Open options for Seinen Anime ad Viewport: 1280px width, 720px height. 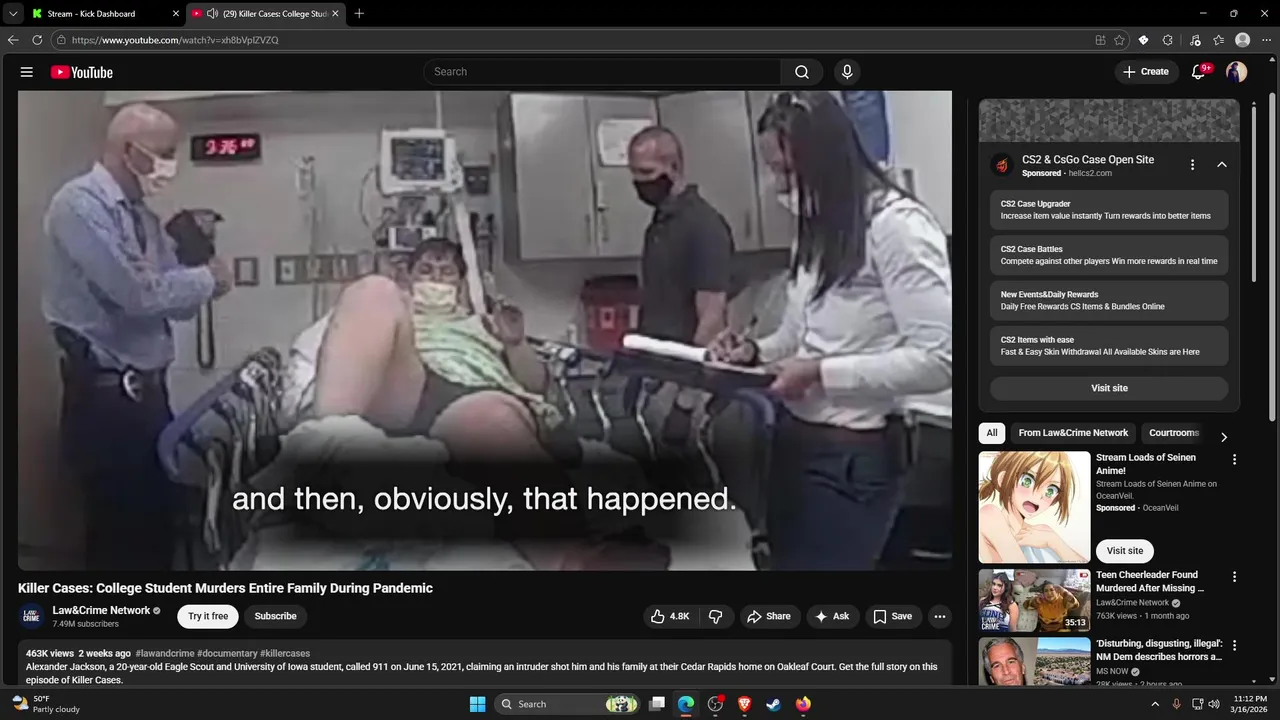click(1234, 459)
